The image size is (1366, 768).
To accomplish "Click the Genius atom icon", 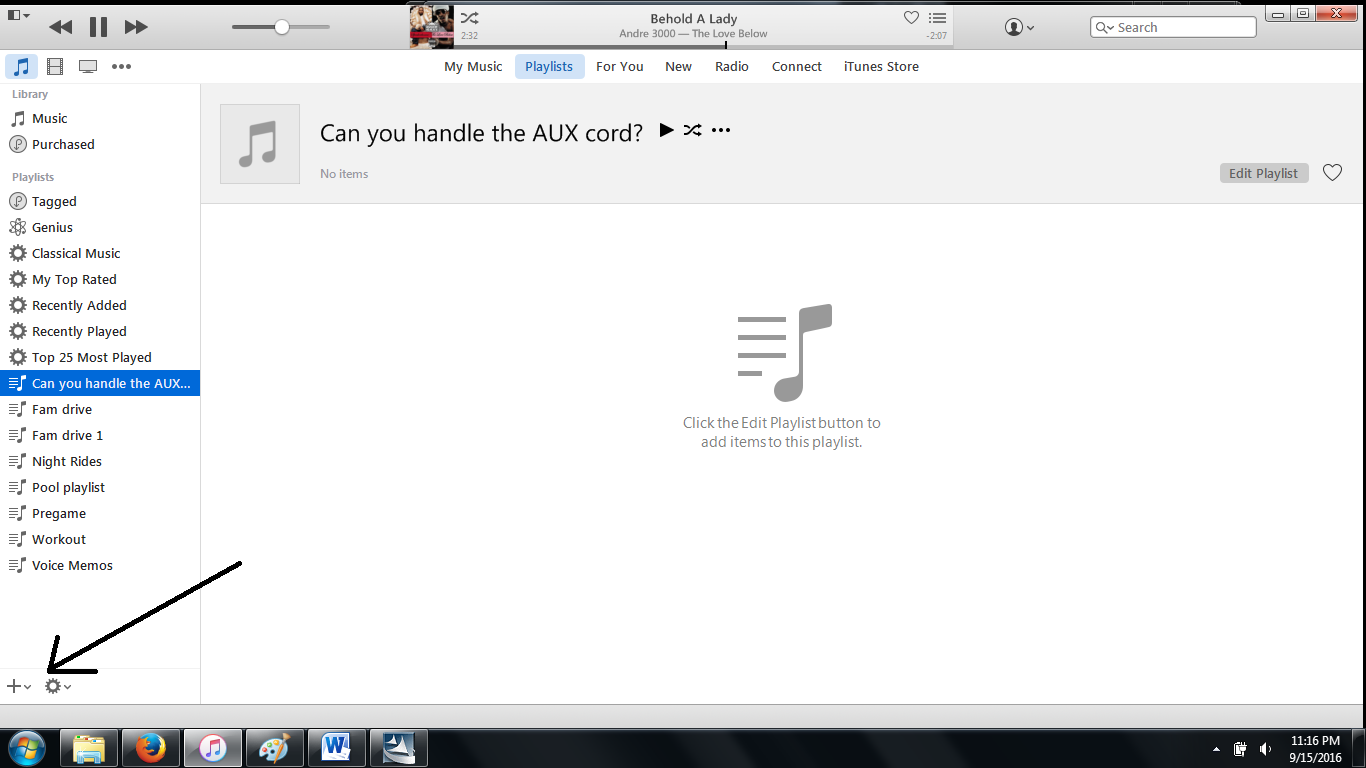I will tap(17, 227).
